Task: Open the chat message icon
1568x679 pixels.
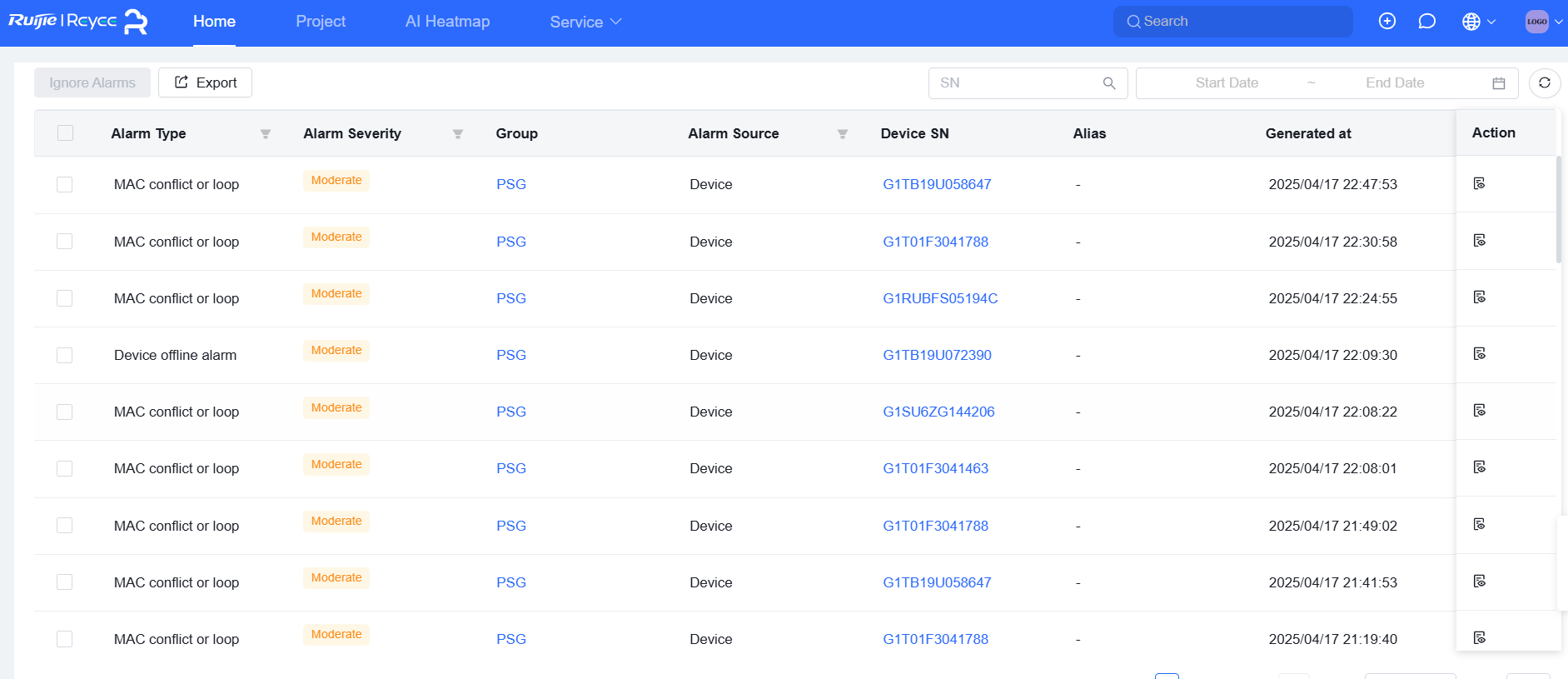Action: pos(1427,22)
